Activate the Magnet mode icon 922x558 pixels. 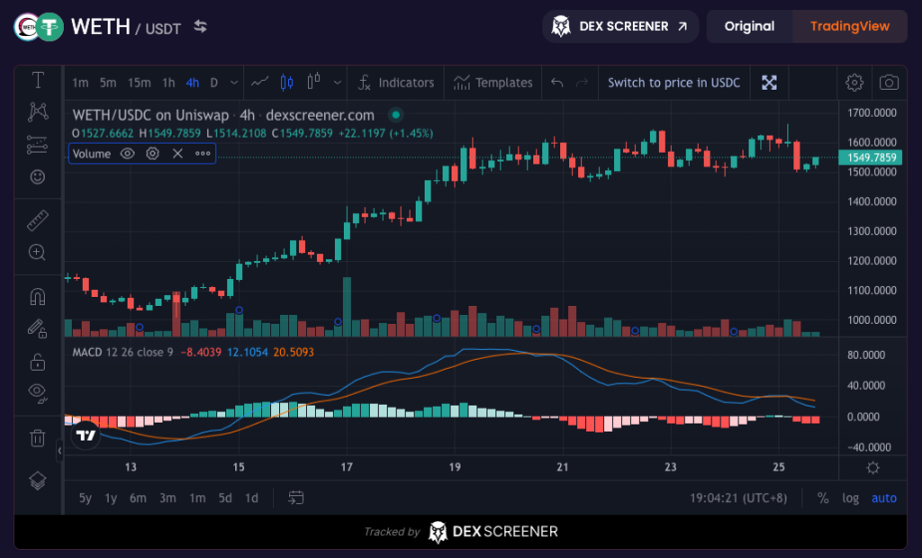38,297
